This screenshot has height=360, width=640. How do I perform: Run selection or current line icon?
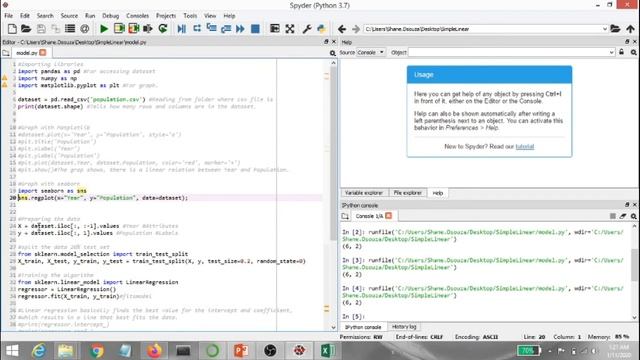[x=148, y=29]
